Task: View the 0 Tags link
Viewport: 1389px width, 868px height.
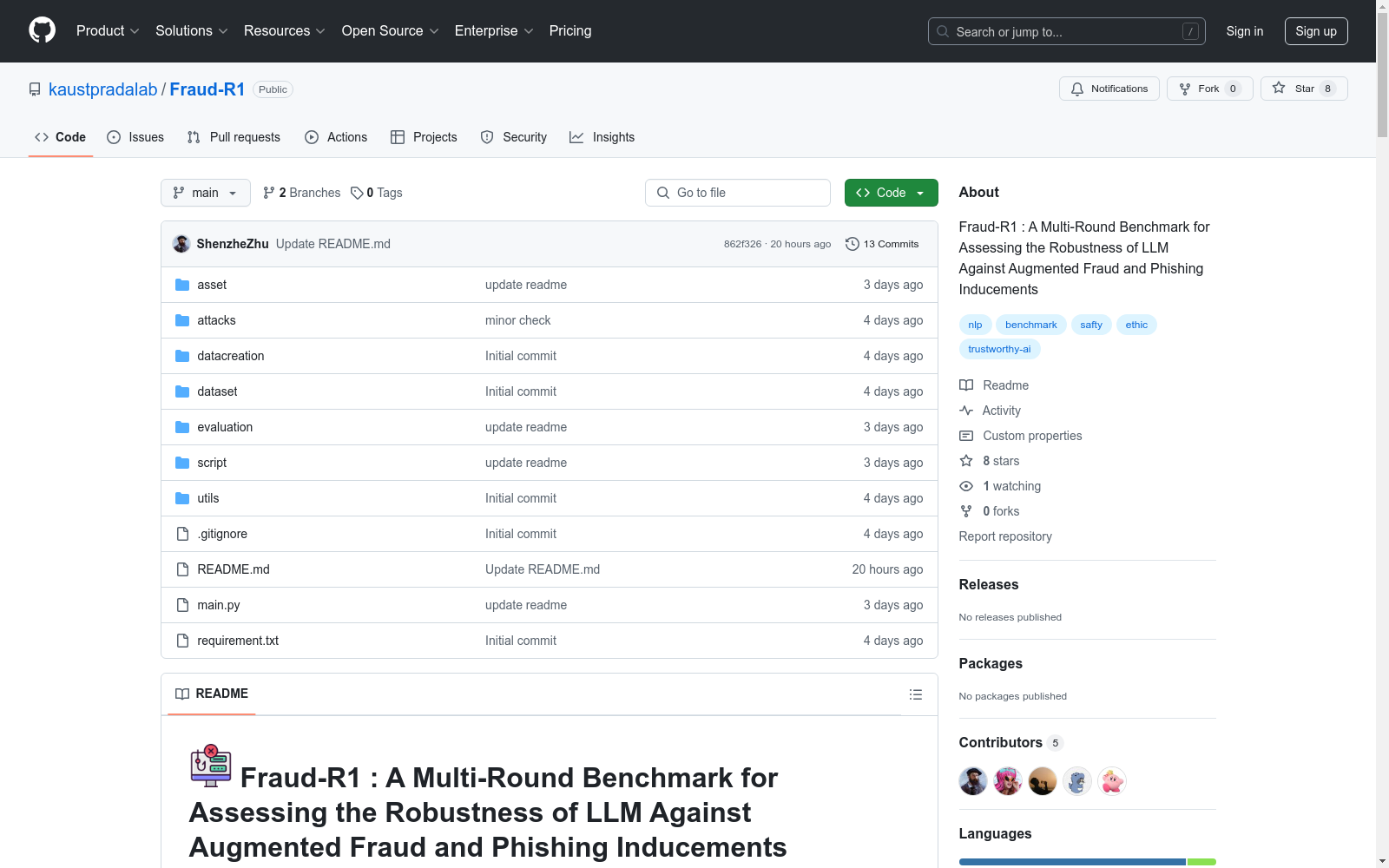Action: click(377, 193)
